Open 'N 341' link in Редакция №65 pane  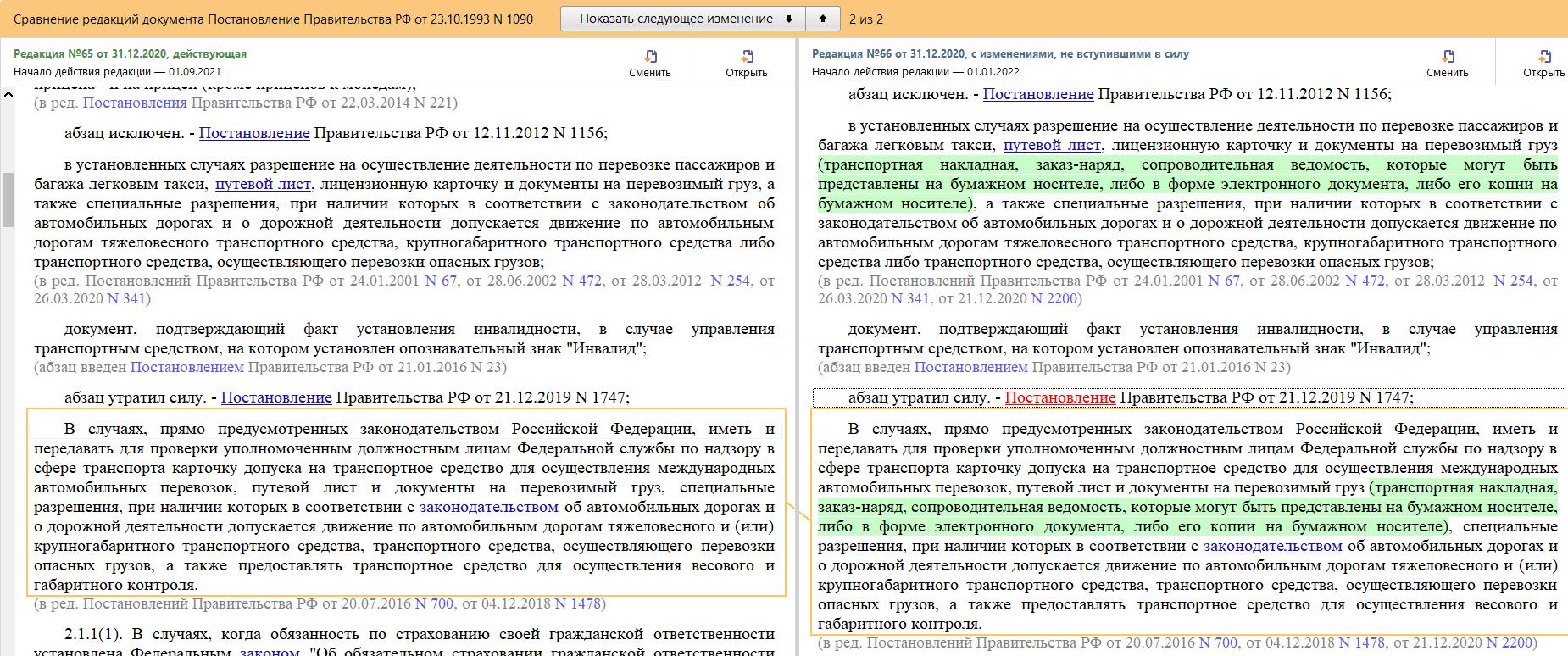point(126,298)
